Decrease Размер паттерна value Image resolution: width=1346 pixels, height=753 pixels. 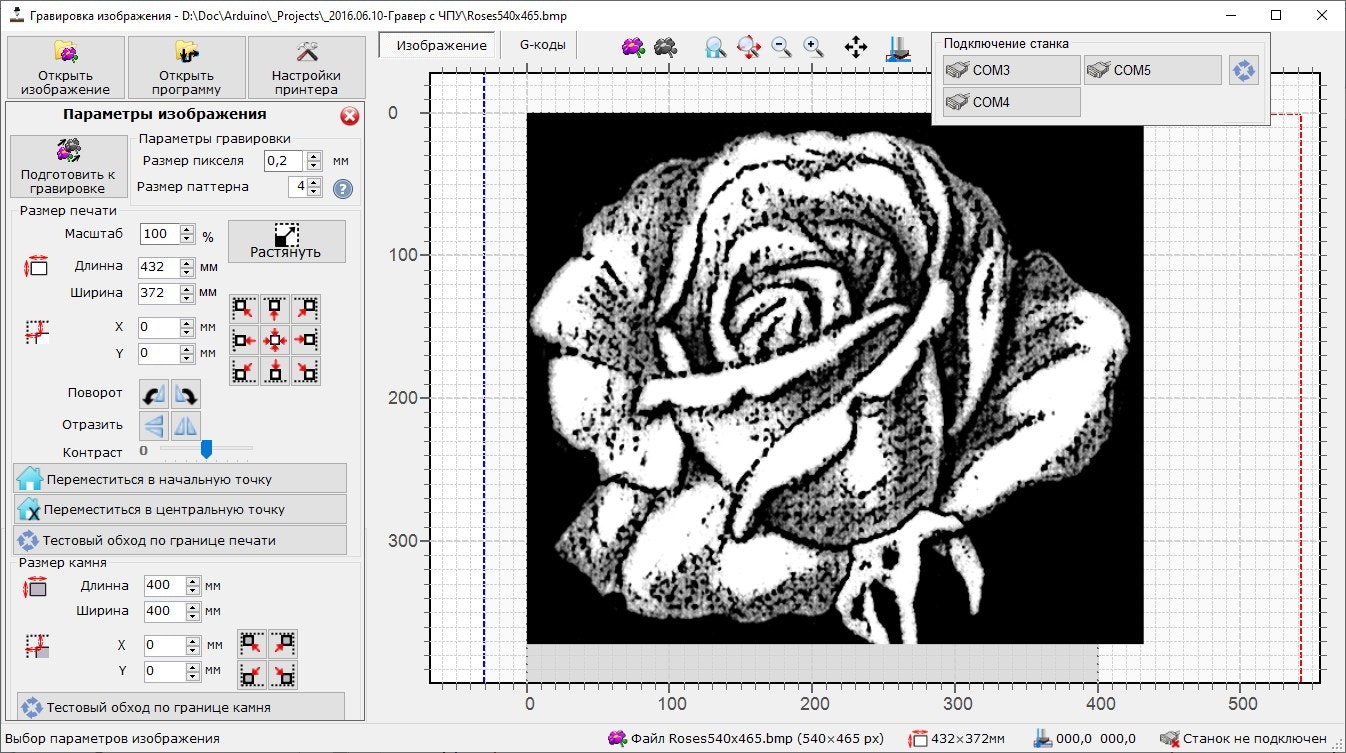tap(315, 192)
